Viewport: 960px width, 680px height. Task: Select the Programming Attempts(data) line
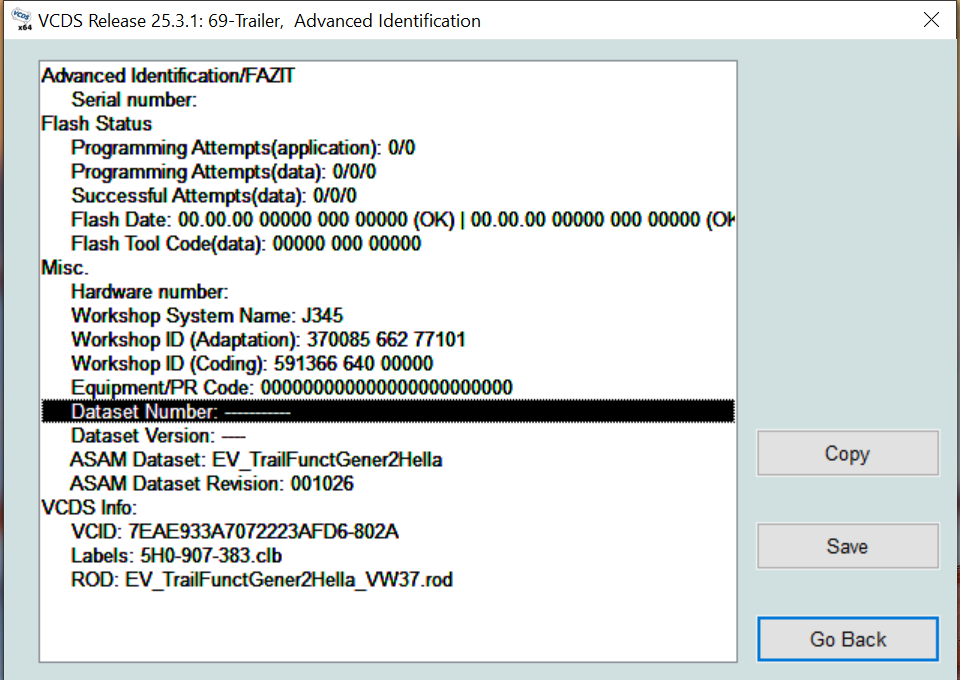[x=388, y=171]
